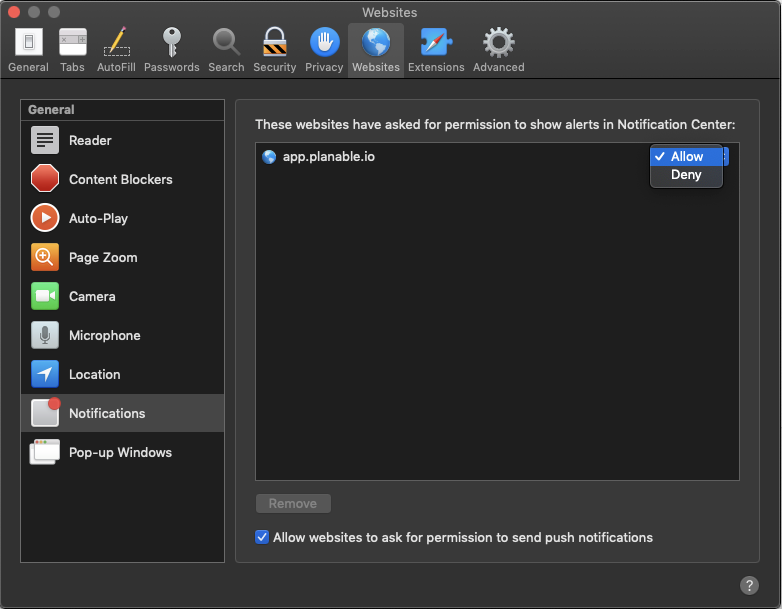Image resolution: width=782 pixels, height=609 pixels.
Task: Click the Remove button
Action: coord(293,504)
